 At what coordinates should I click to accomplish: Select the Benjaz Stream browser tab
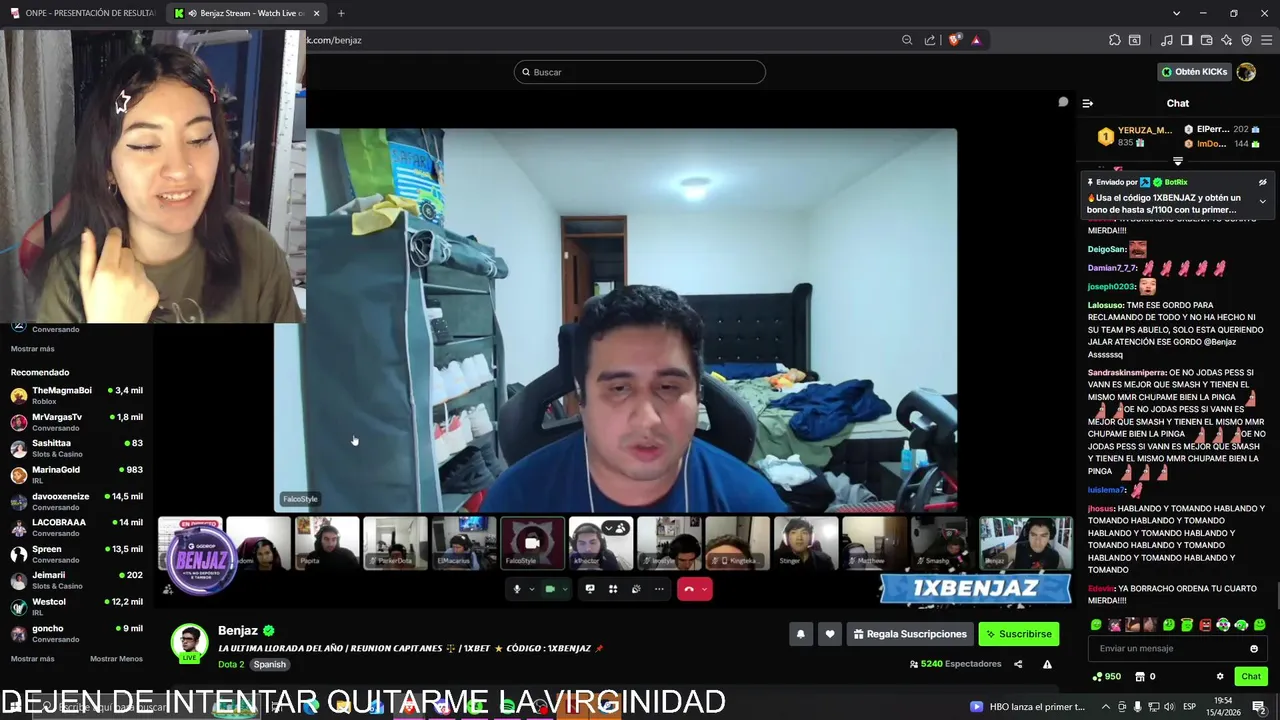pos(246,13)
